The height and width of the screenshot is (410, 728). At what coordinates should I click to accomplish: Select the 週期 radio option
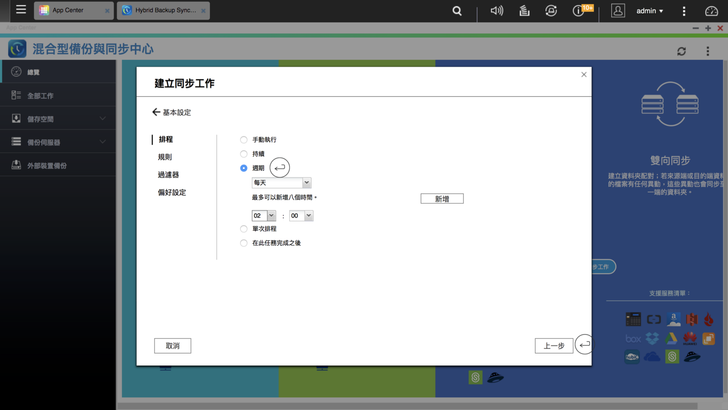pyautogui.click(x=243, y=168)
